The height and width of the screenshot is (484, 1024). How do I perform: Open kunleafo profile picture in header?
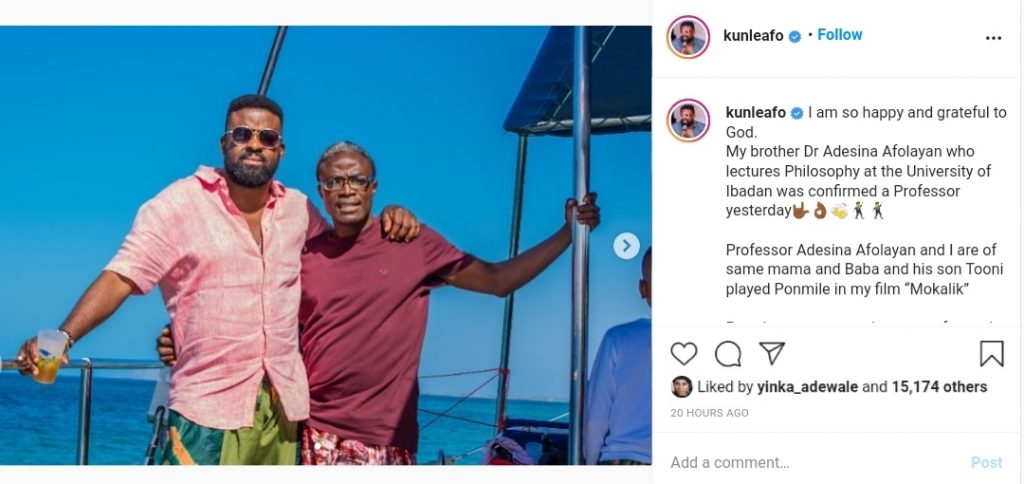pyautogui.click(x=688, y=37)
